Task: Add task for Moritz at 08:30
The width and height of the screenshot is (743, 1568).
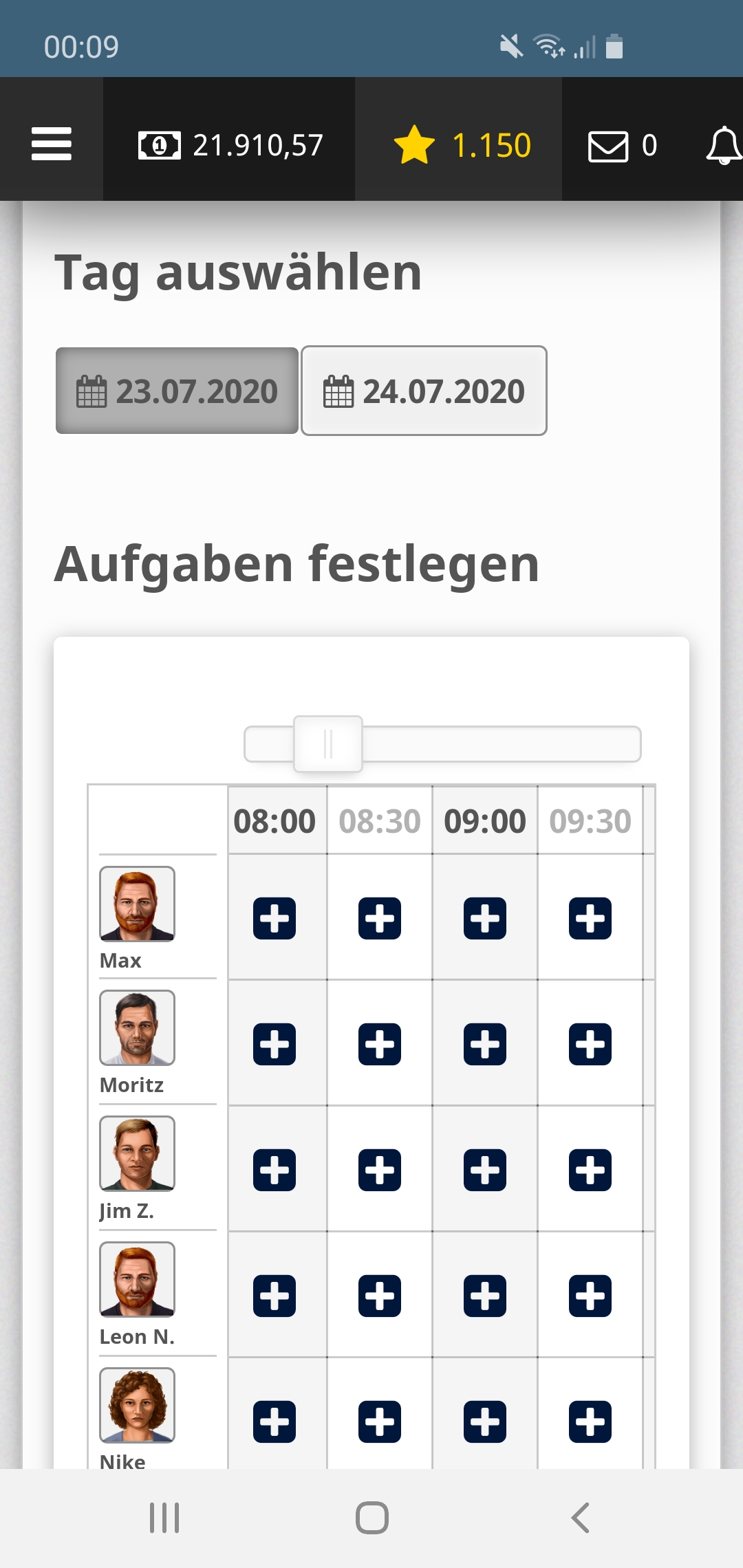Action: tap(380, 1044)
